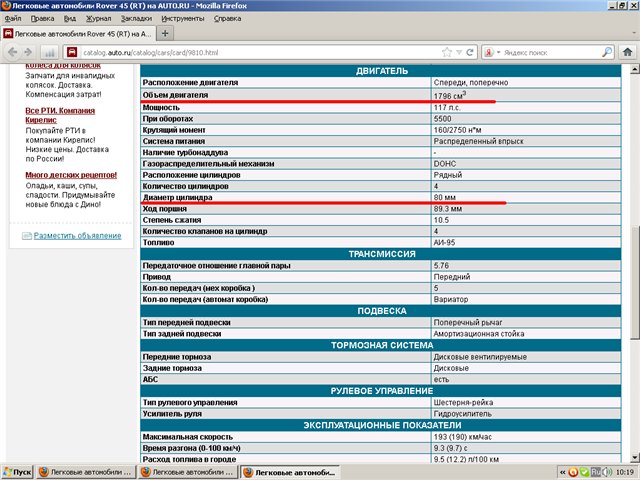Open the URL history dropdown arrow
This screenshot has height=480, width=640.
[x=459, y=52]
